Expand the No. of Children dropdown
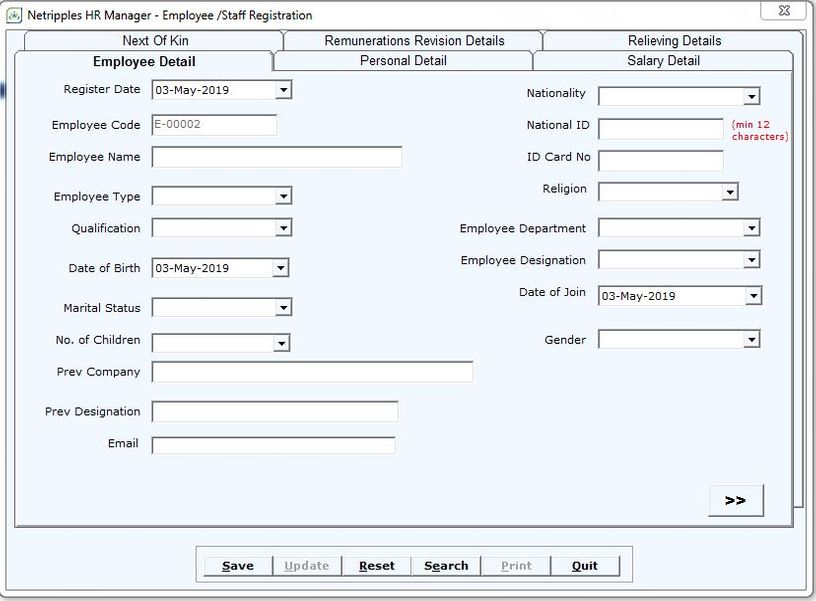816x601 pixels. [x=281, y=343]
